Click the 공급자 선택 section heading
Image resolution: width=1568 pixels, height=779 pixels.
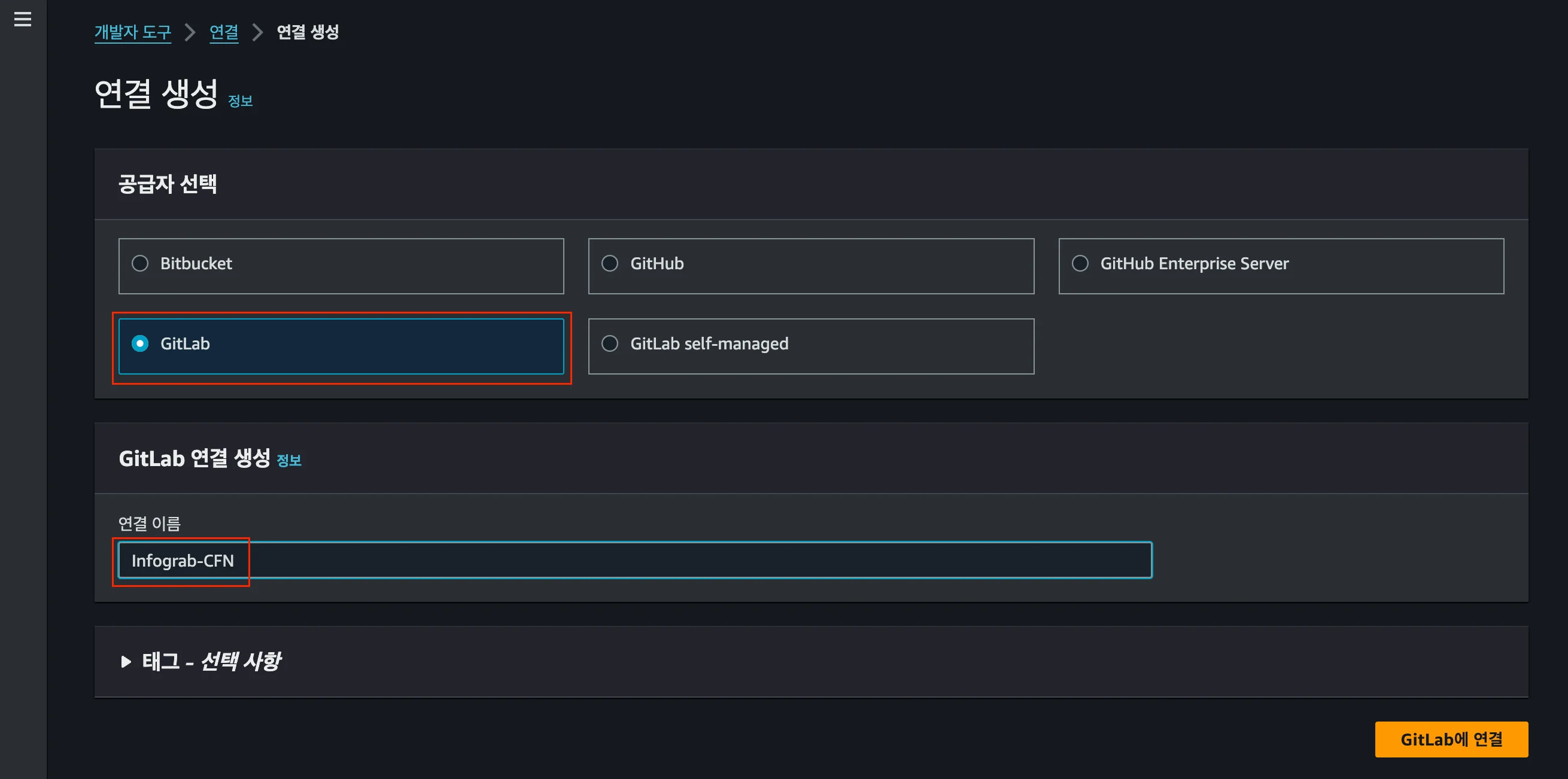coord(168,184)
